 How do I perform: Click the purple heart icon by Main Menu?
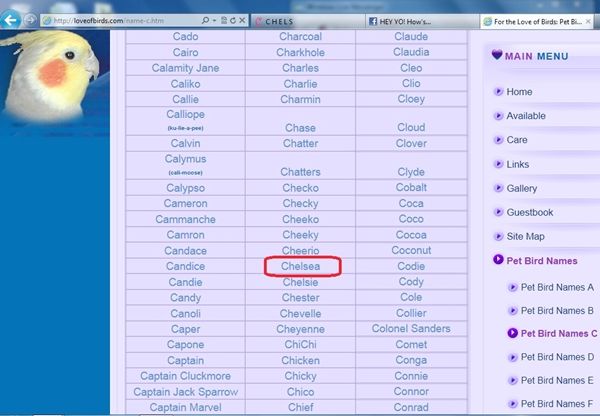pos(497,56)
